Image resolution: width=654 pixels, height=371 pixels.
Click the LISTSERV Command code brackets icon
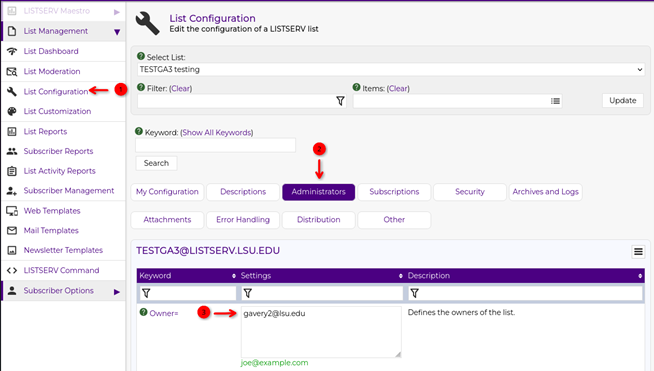(12, 270)
